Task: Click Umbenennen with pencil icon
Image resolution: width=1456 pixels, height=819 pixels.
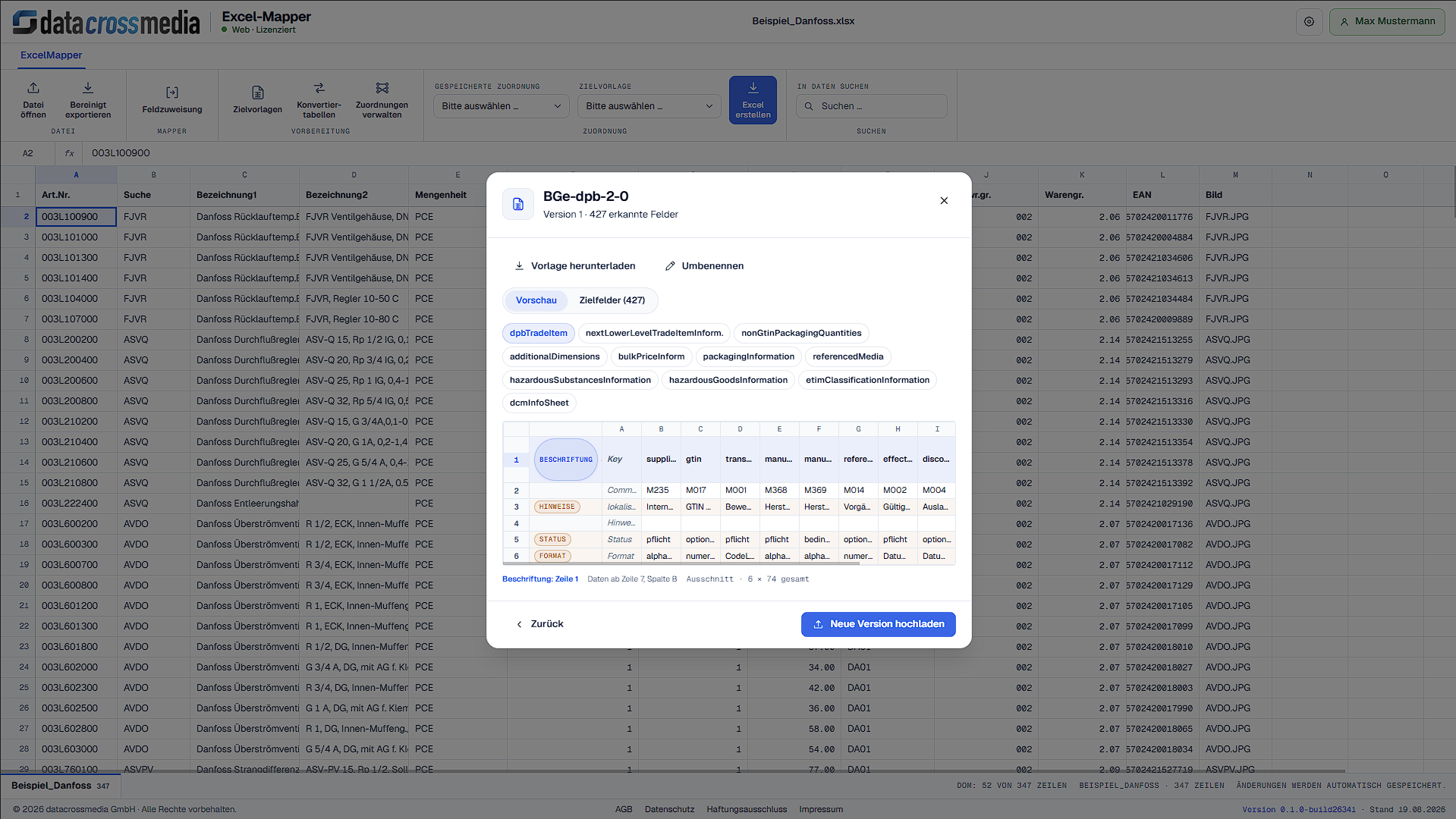Action: (704, 266)
